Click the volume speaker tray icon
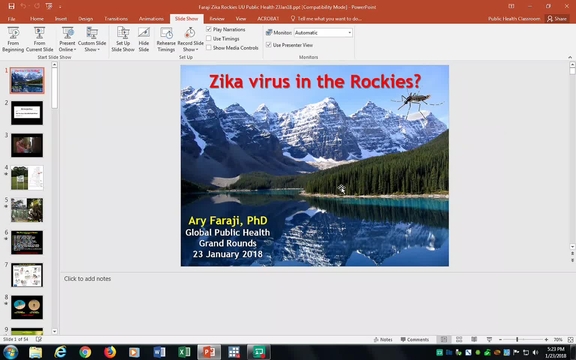Image resolution: width=576 pixels, height=360 pixels. pos(535,353)
